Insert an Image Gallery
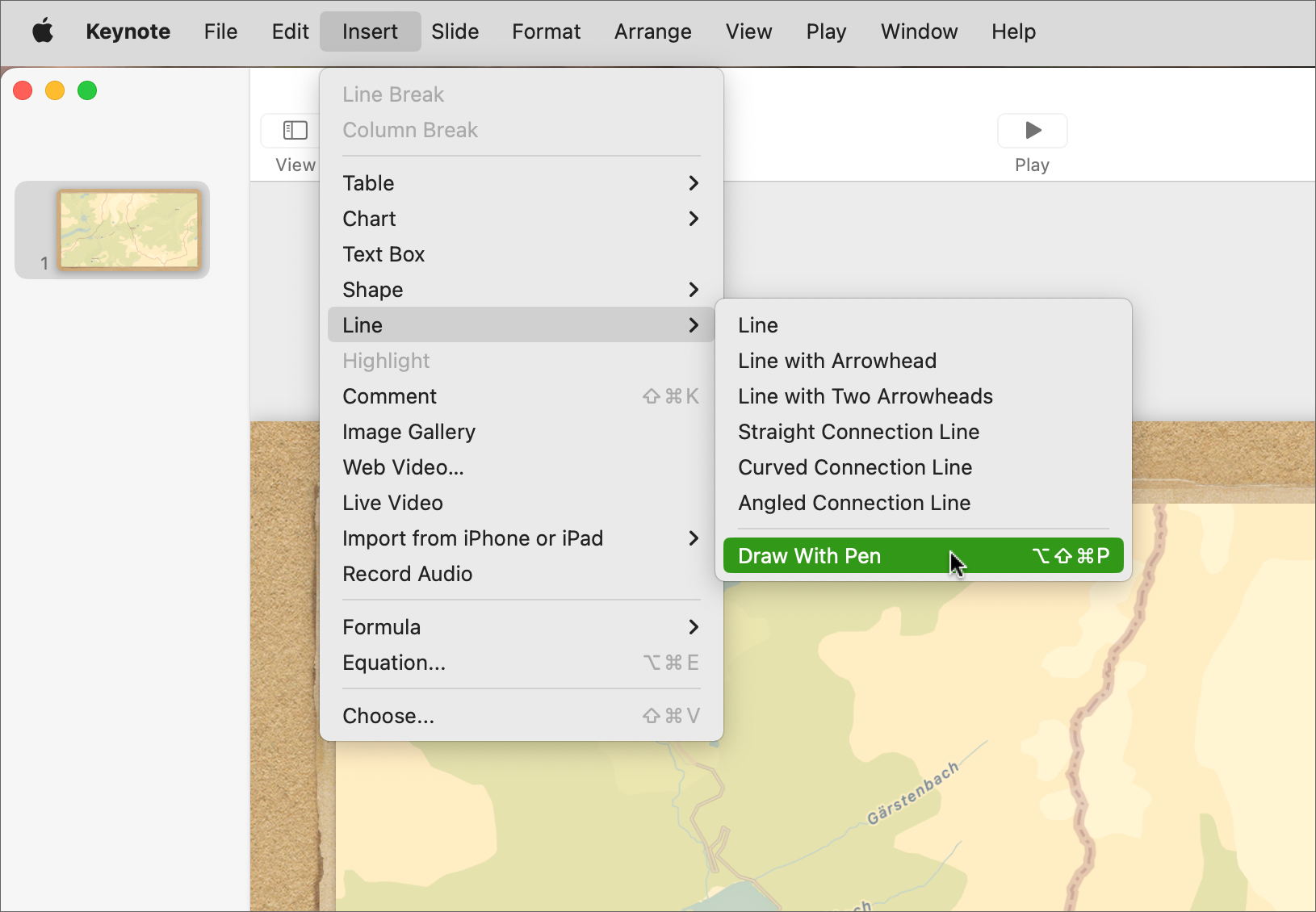Viewport: 1316px width, 912px height. 521,432
